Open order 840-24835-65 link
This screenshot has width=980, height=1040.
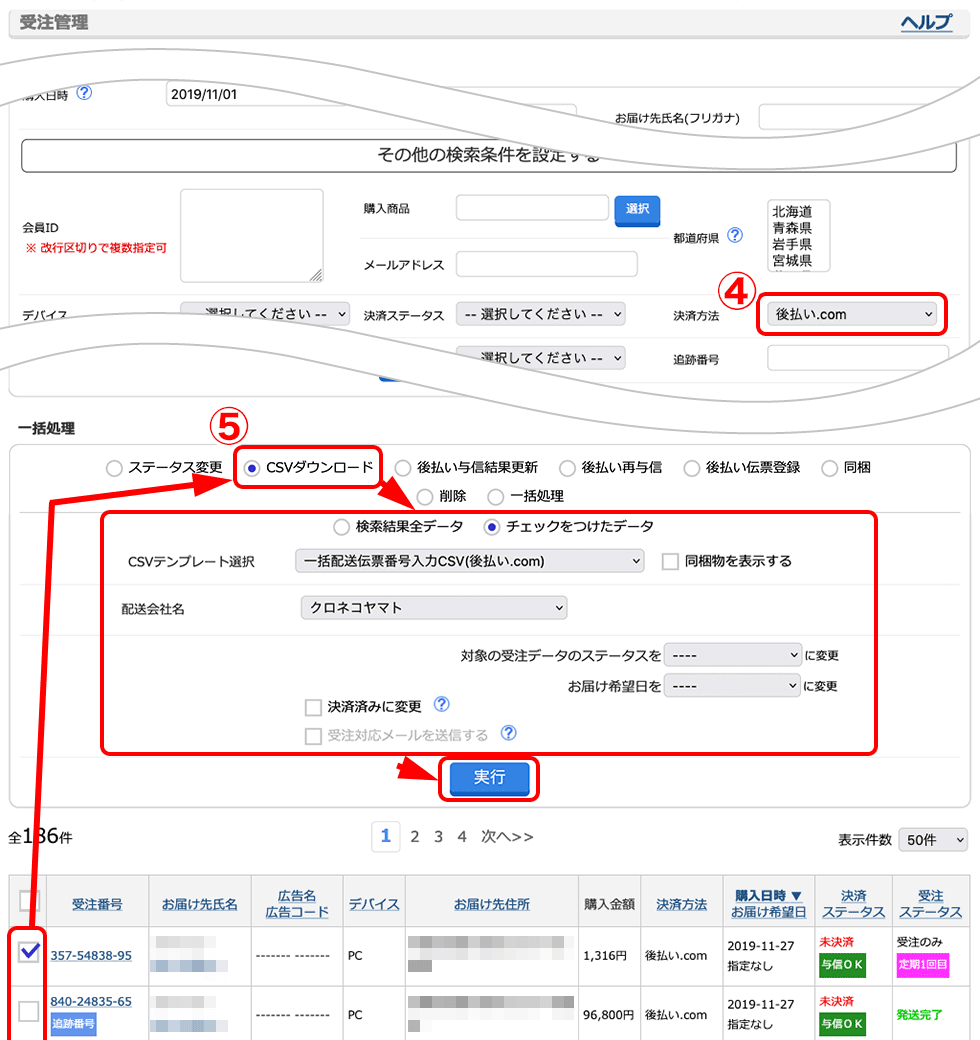coord(91,1002)
